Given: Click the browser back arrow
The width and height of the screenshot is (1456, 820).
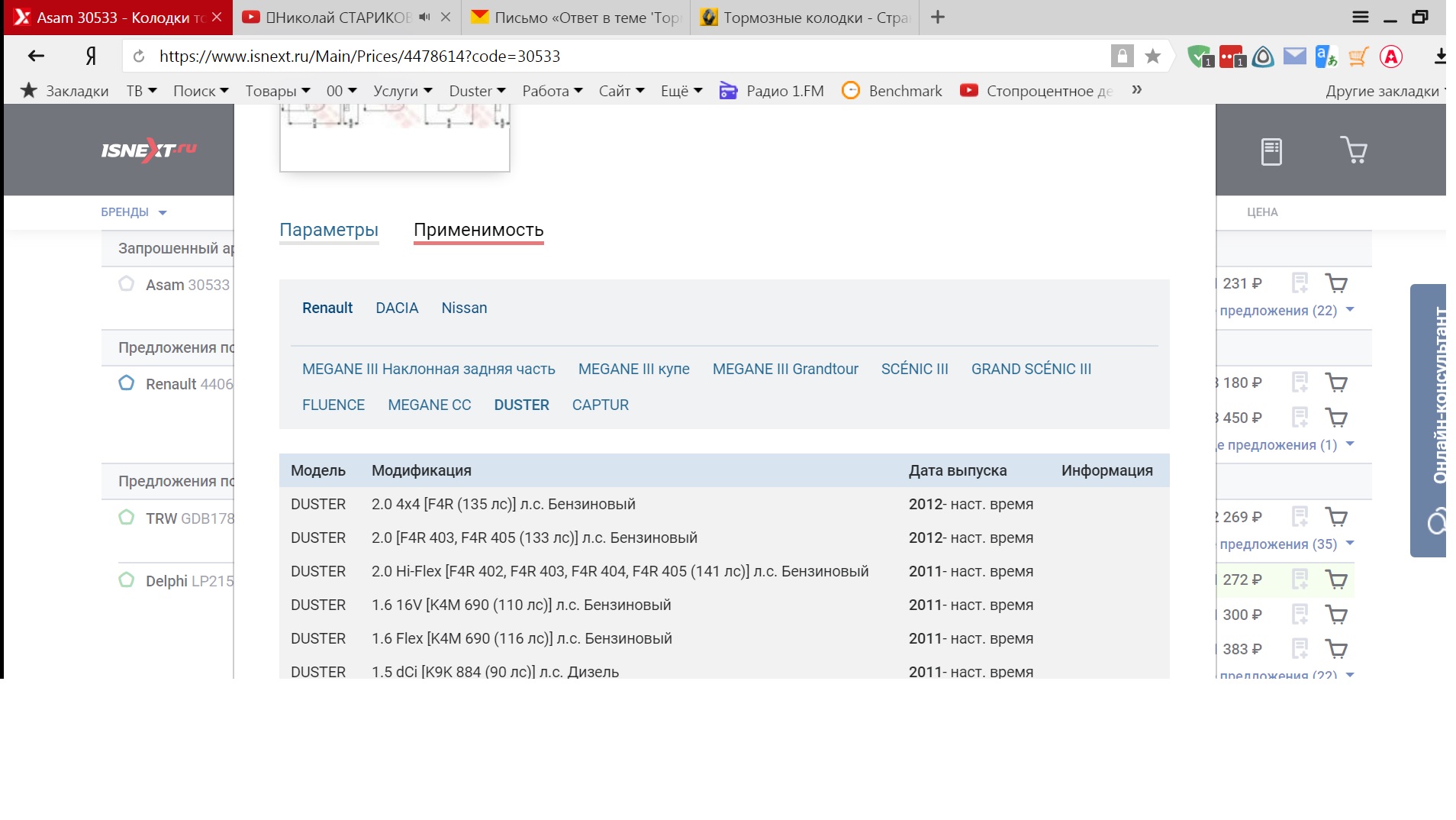Looking at the screenshot, I should pyautogui.click(x=36, y=56).
